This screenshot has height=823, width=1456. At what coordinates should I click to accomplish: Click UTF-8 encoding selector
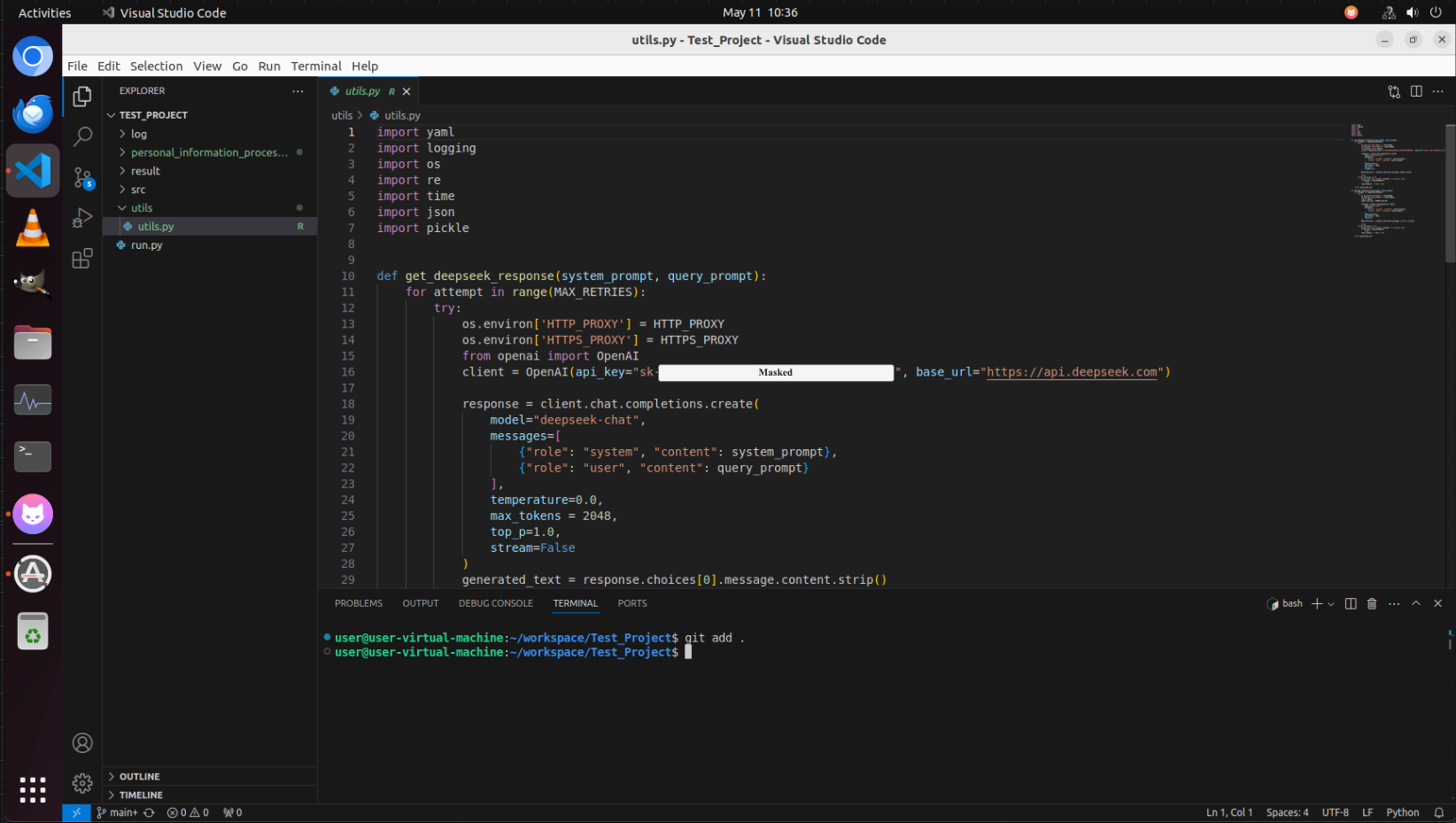tap(1336, 812)
